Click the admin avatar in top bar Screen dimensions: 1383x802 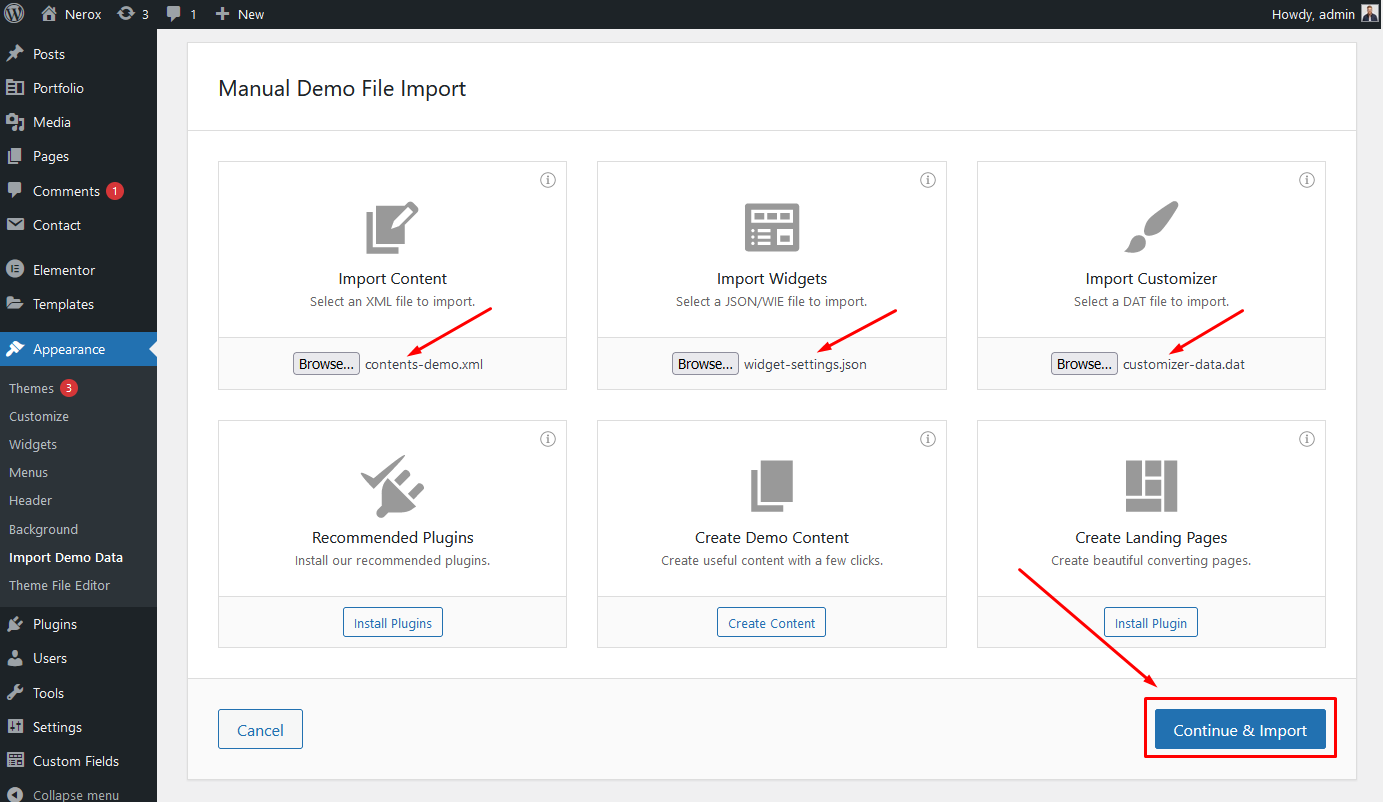[1369, 14]
